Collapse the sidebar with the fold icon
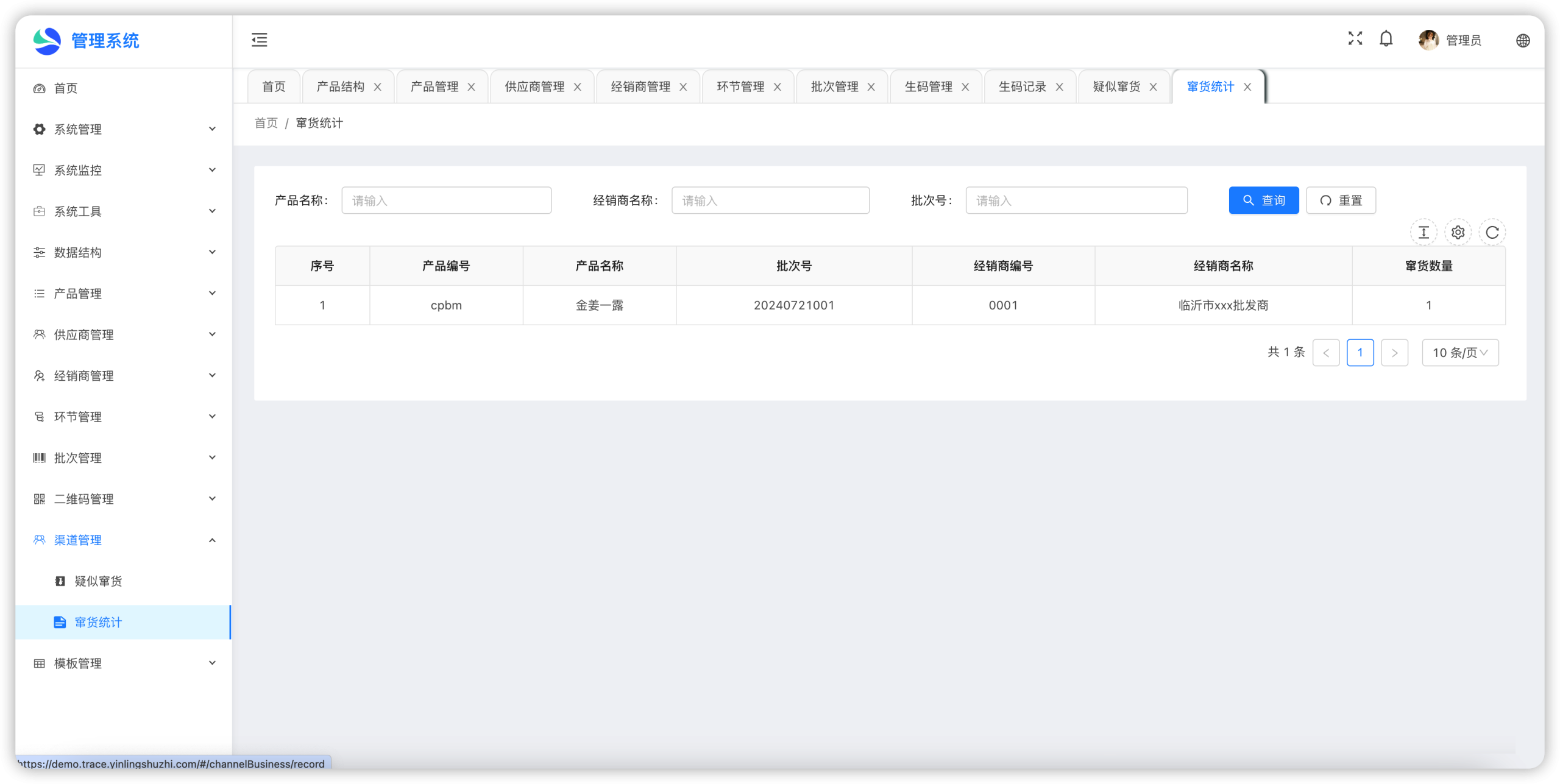 coord(259,40)
